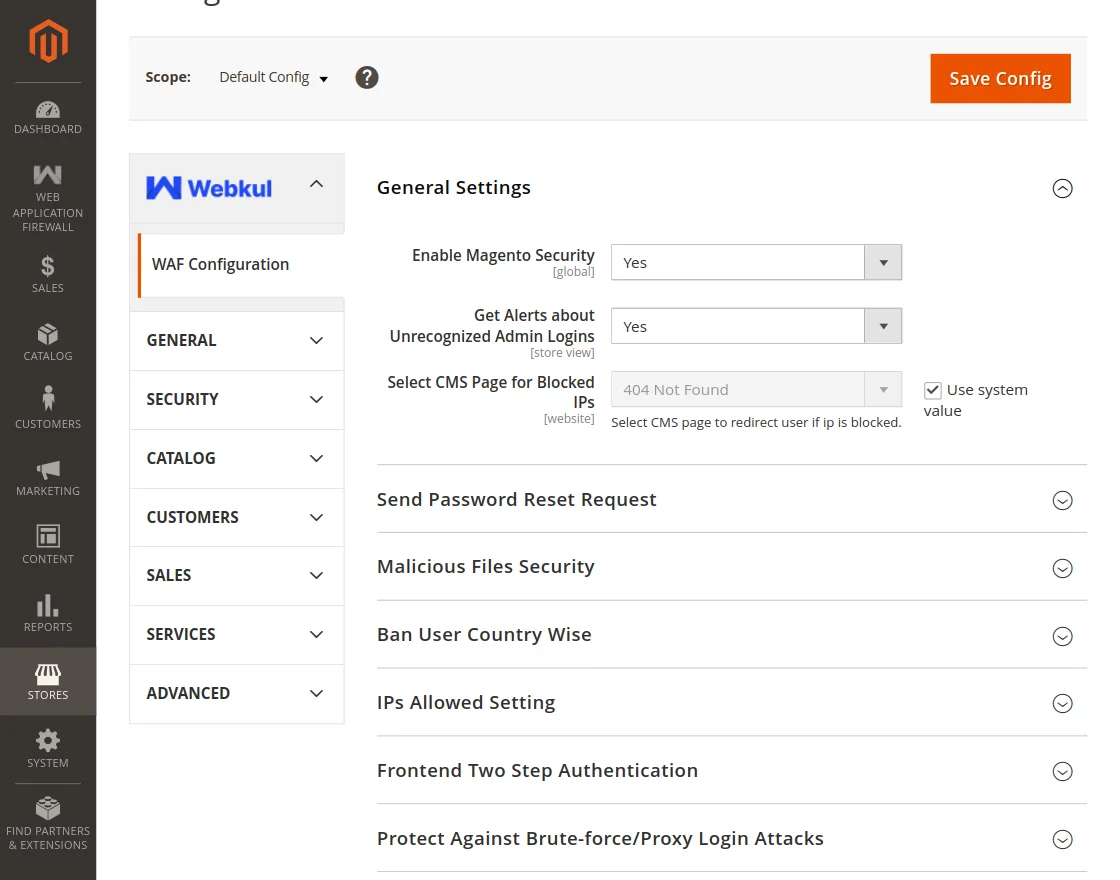This screenshot has width=1120, height=880.
Task: Open the Marketing megaphone icon
Action: pos(48,469)
